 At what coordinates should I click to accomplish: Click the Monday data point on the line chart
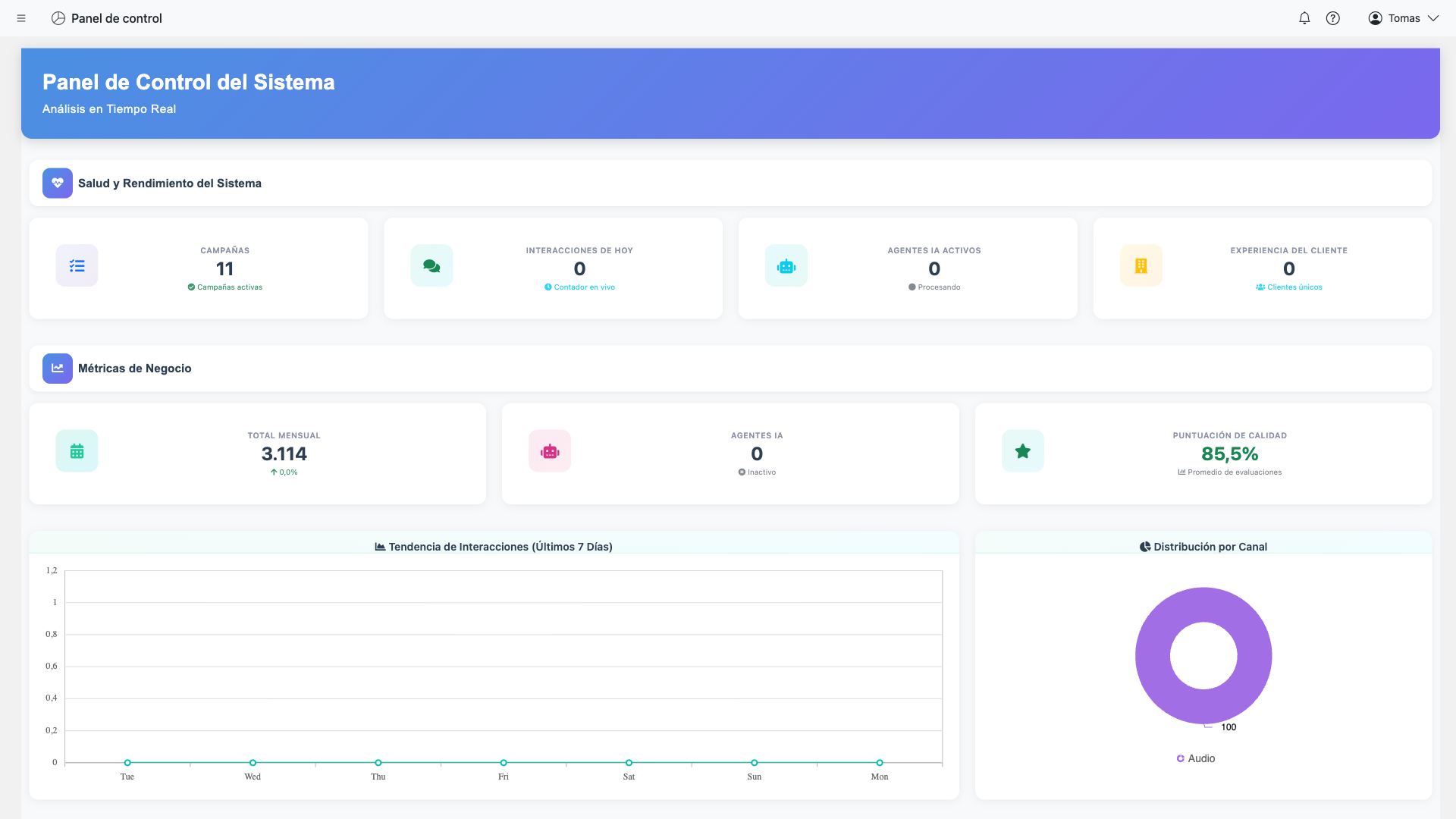[879, 763]
